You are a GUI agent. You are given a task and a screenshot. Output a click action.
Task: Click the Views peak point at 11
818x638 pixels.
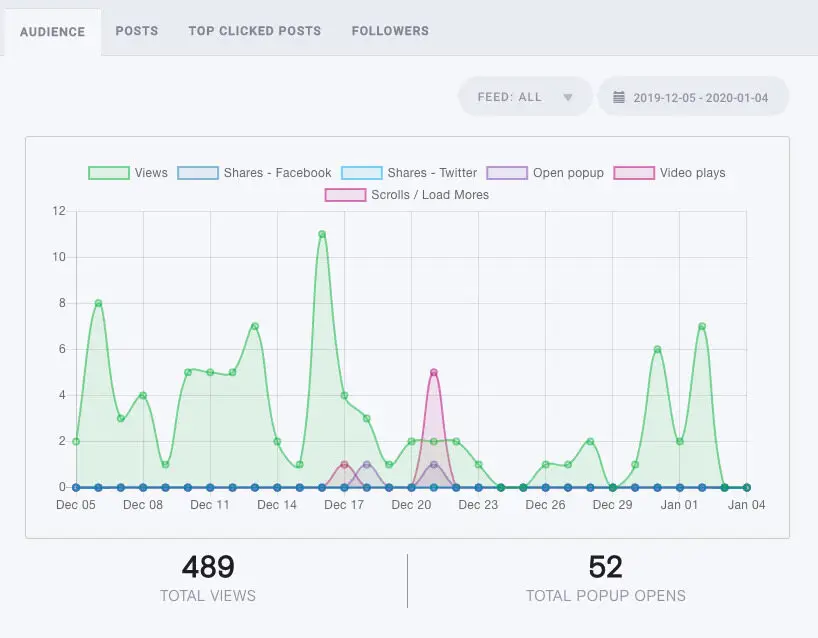click(x=322, y=234)
